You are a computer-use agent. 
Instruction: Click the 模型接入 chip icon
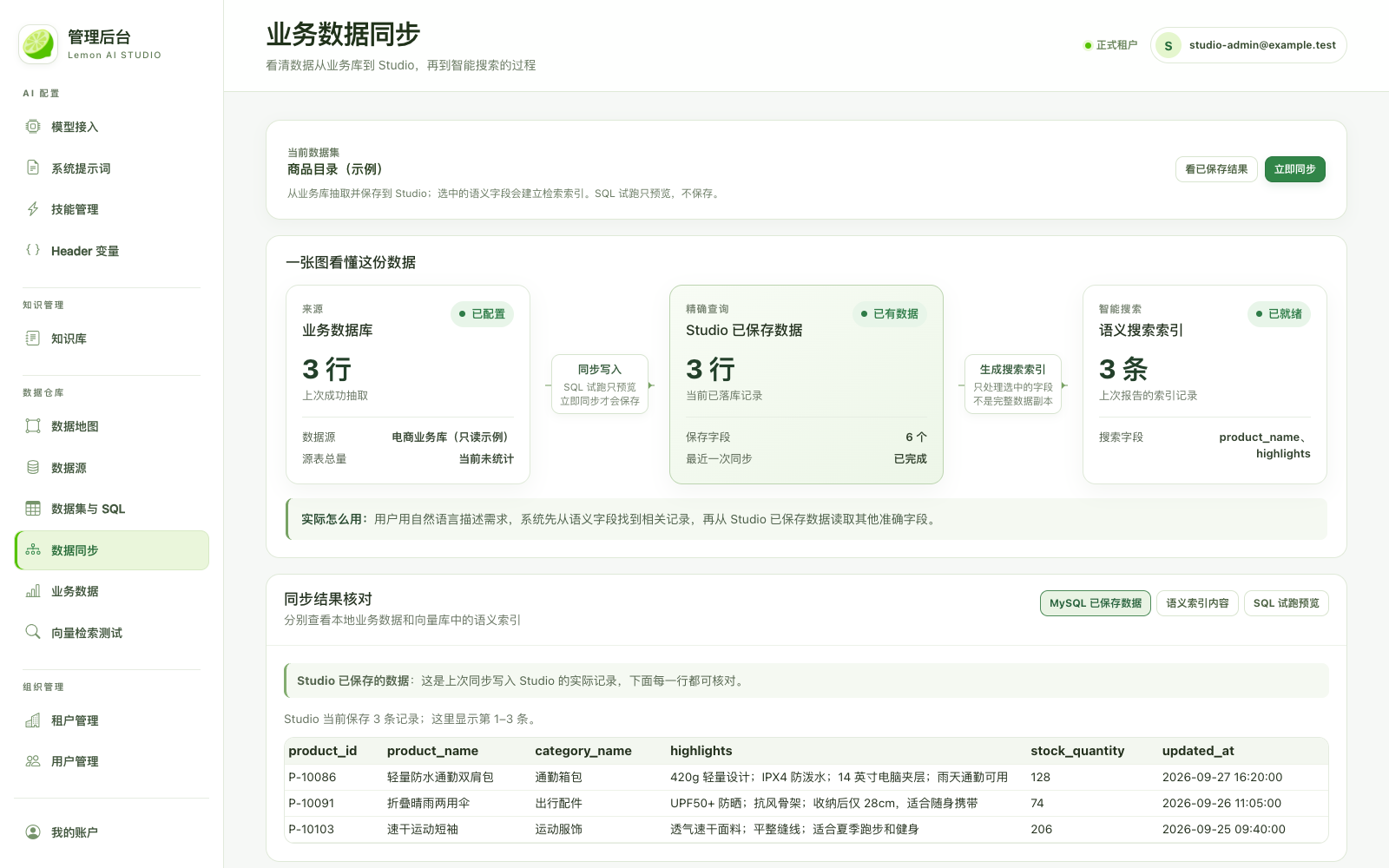point(33,126)
